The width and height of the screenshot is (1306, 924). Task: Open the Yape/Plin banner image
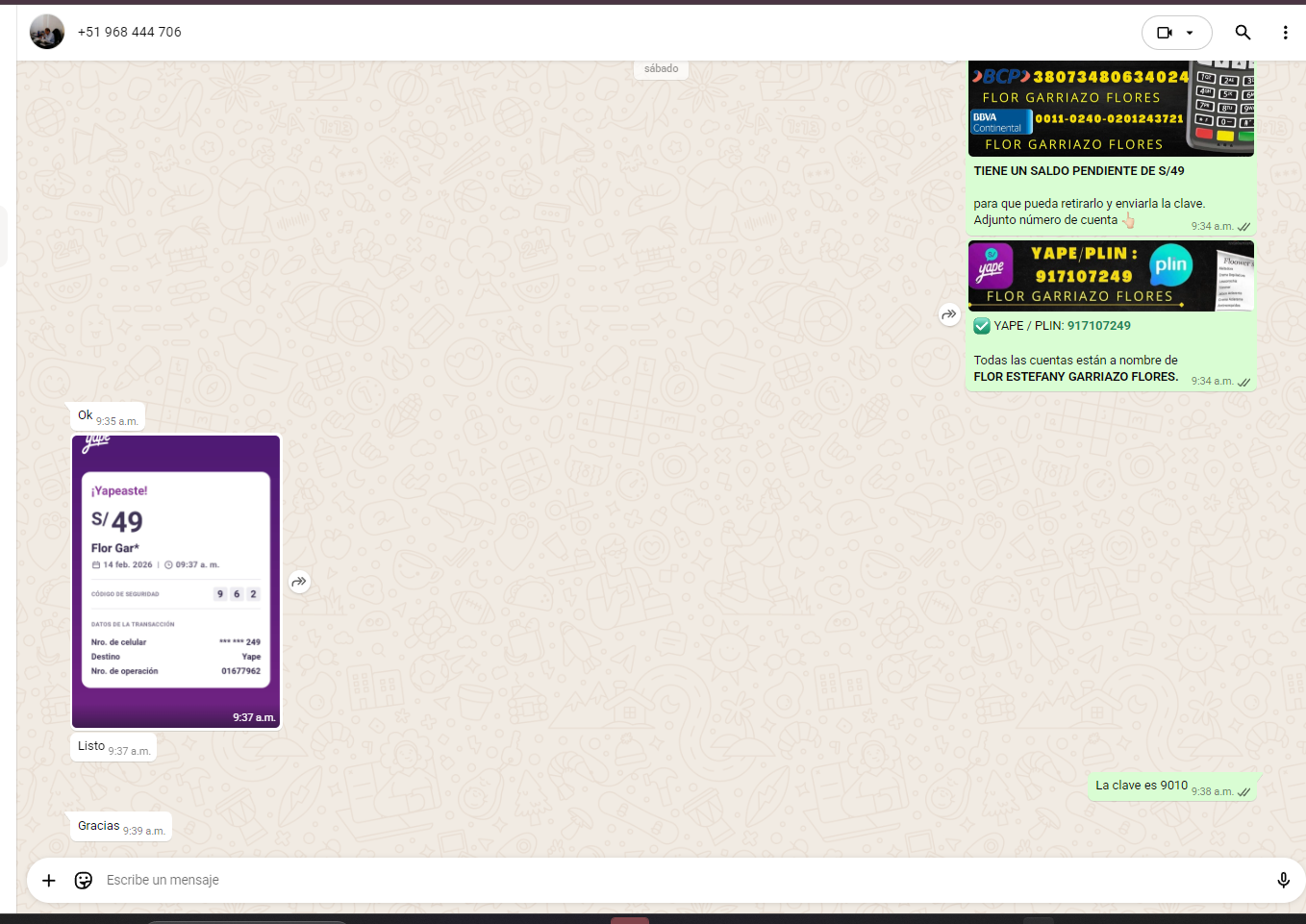pyautogui.click(x=1110, y=276)
